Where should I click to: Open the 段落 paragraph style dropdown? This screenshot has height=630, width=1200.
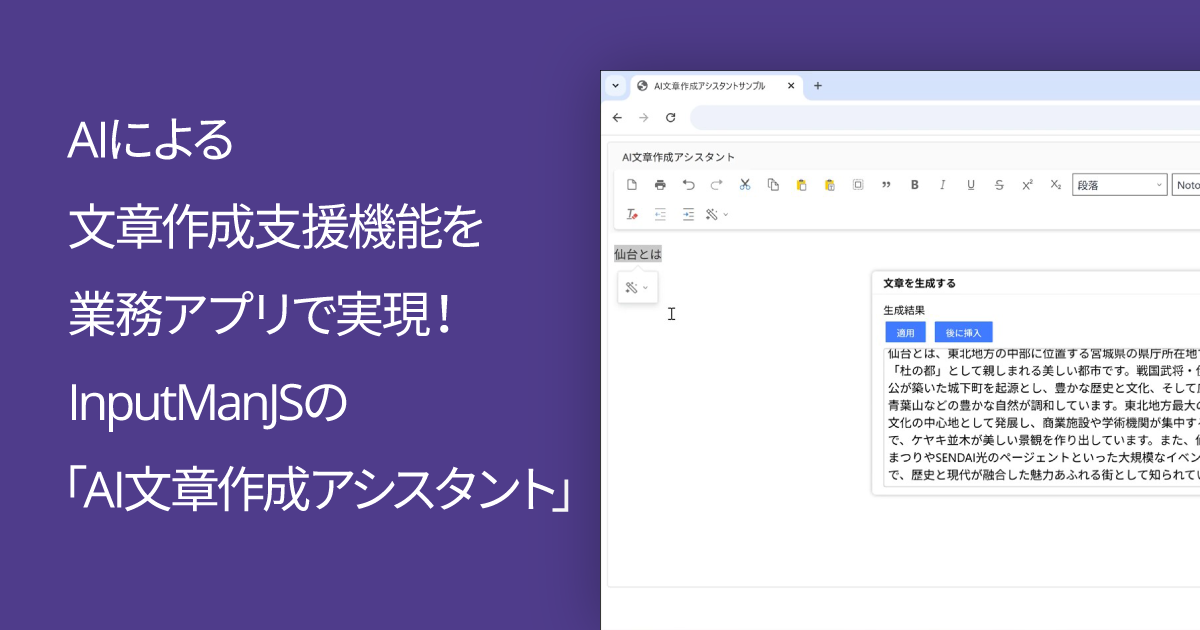pos(1118,185)
